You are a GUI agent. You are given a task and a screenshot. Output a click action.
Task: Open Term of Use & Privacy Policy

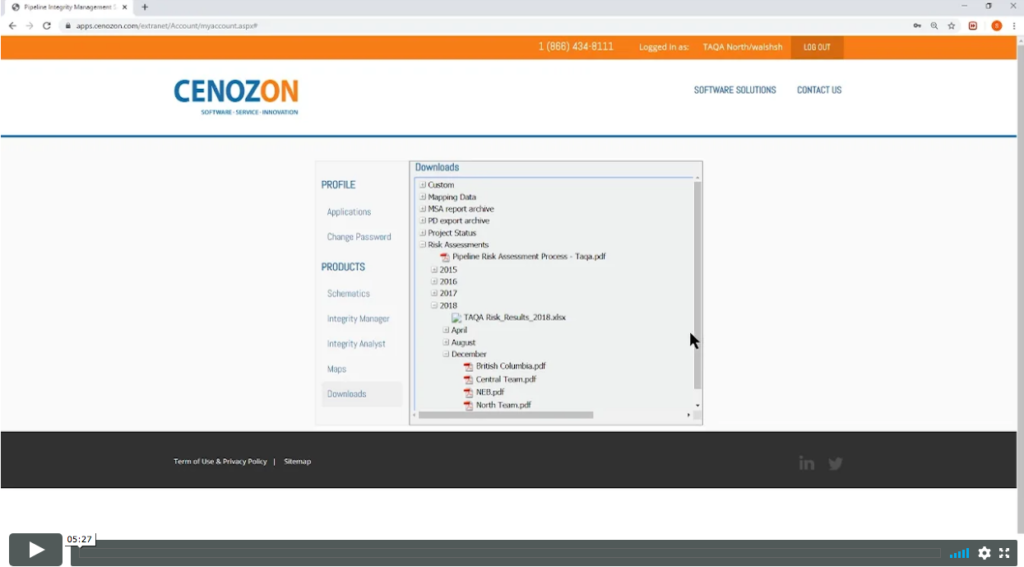(220, 461)
